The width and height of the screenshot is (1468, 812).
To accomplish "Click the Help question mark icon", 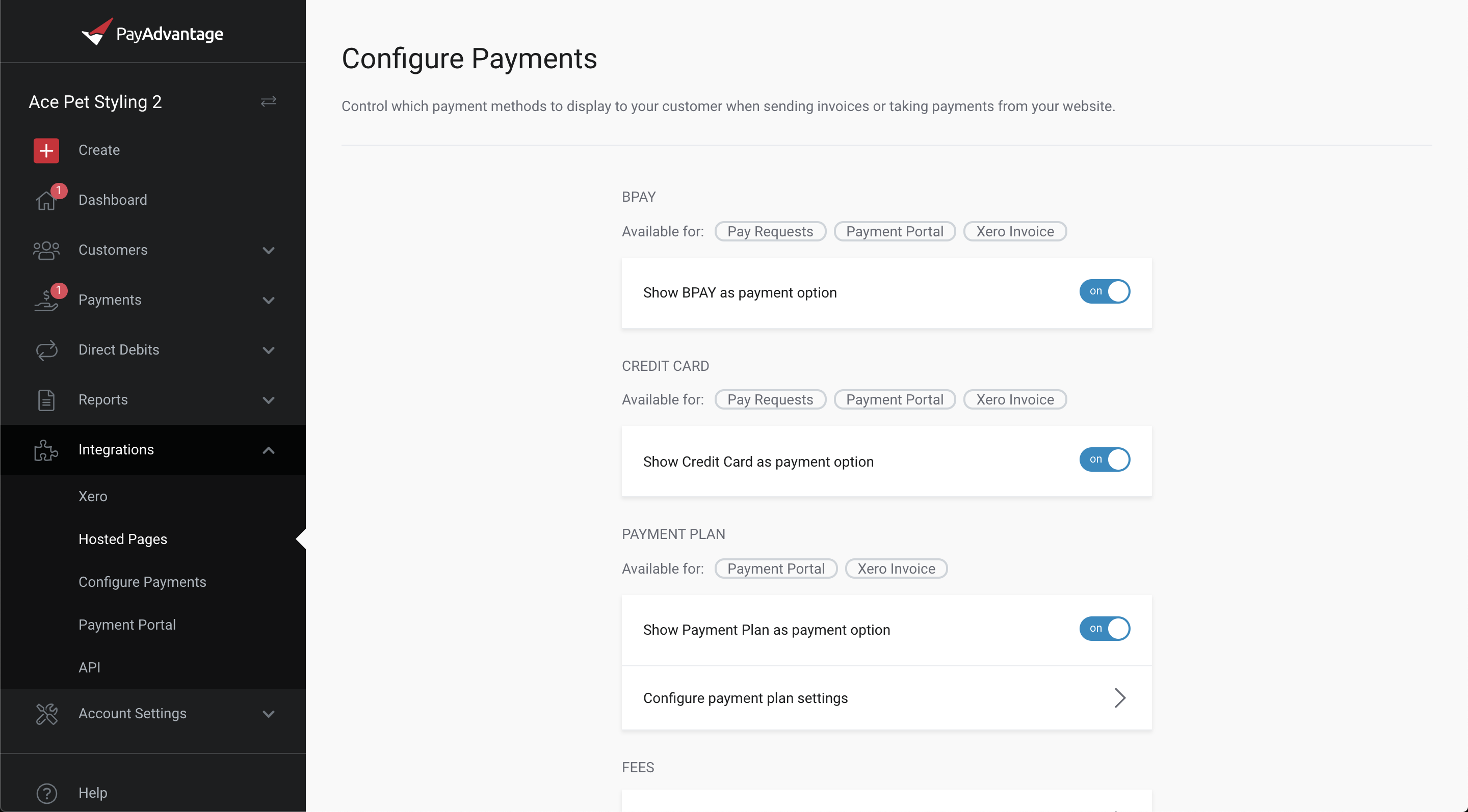I will click(x=47, y=793).
